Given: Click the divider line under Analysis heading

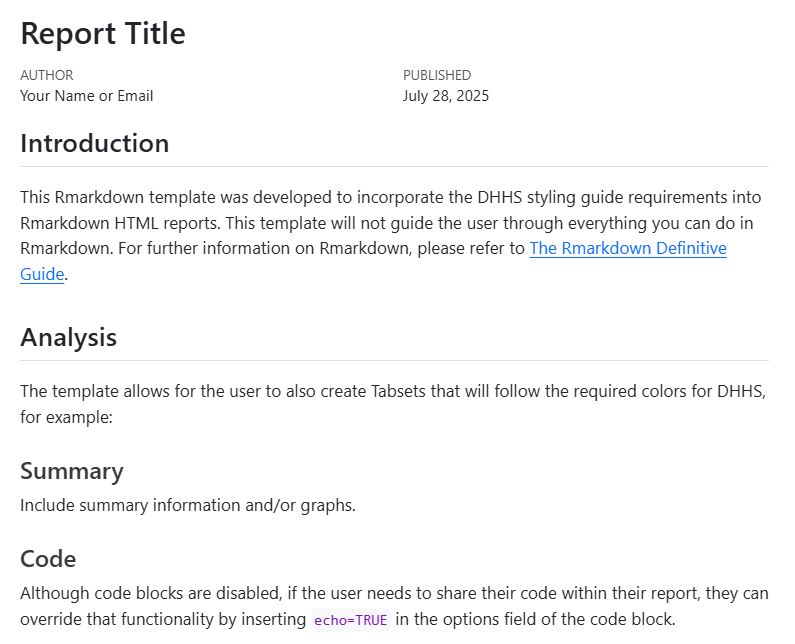Looking at the screenshot, I should (394, 360).
